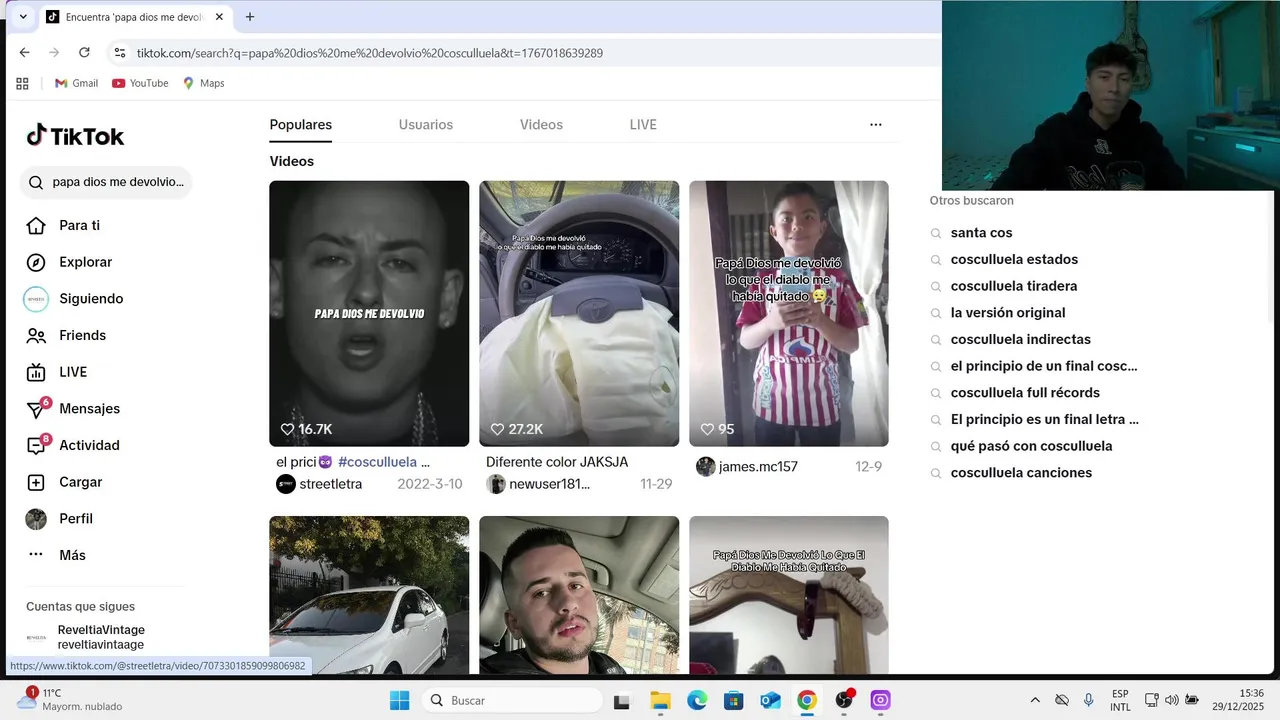Select suggestion 'cosculluela tiradera'
The width and height of the screenshot is (1280, 720).
(1014, 286)
